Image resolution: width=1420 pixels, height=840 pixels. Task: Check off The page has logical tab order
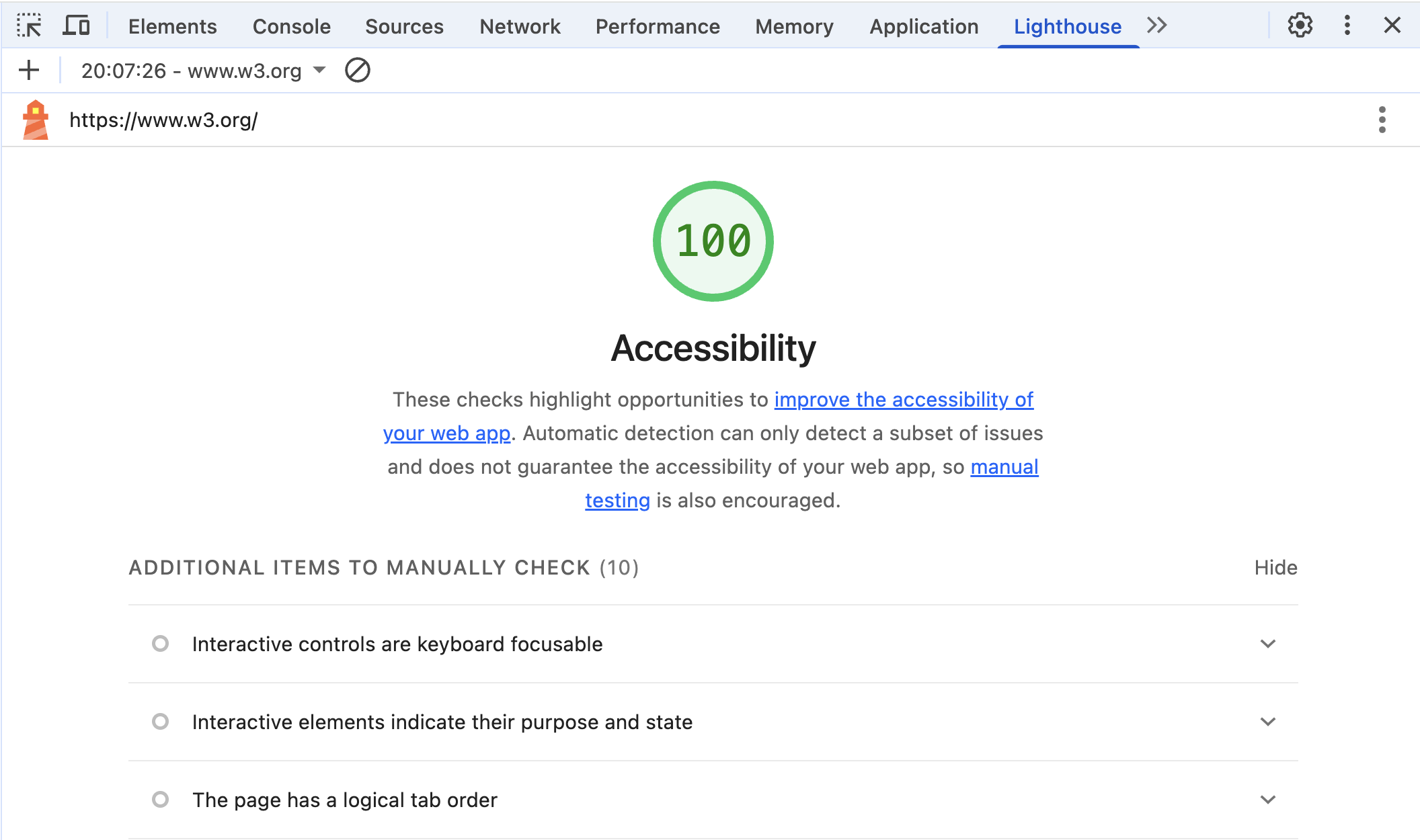(x=160, y=800)
